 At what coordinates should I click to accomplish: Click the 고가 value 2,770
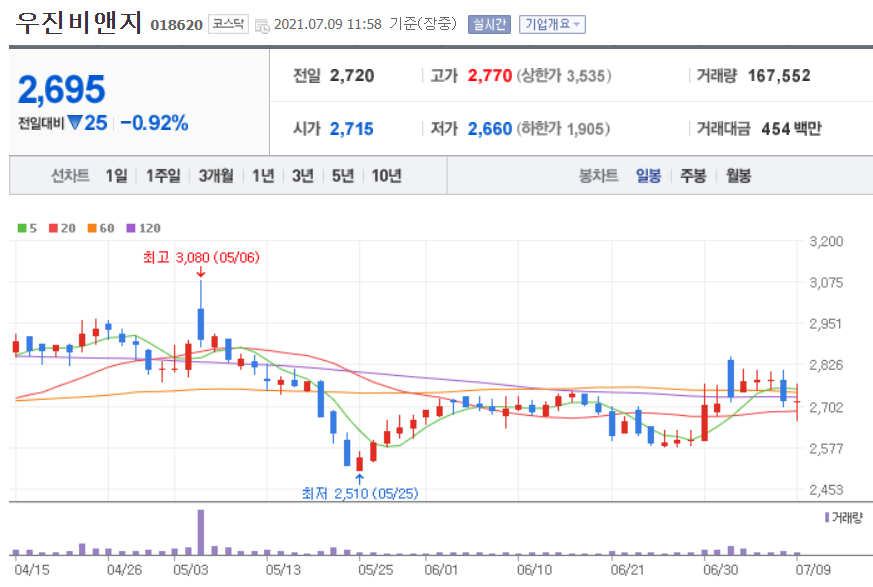pyautogui.click(x=489, y=76)
